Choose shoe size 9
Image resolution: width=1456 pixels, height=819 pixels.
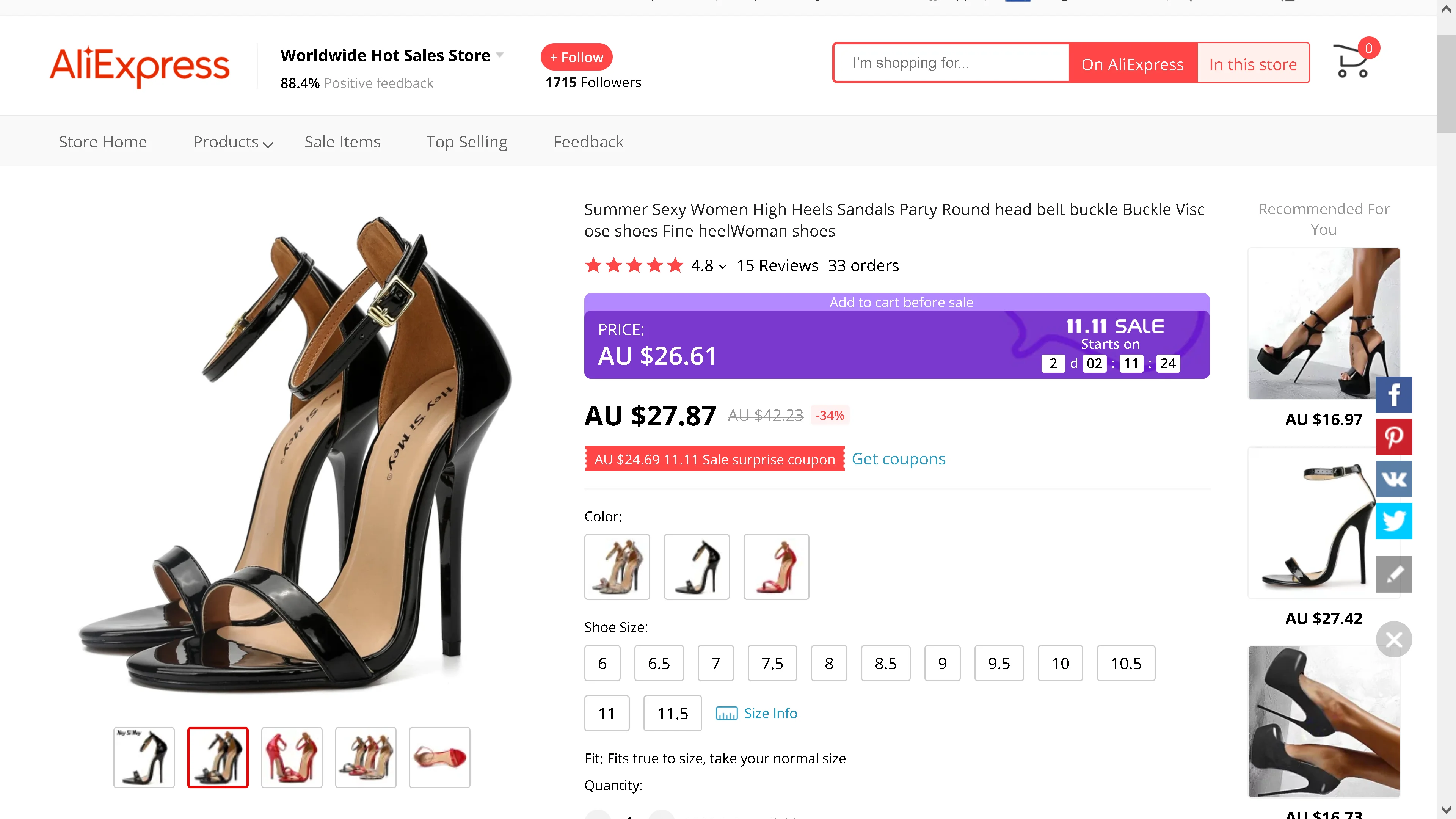(x=941, y=663)
